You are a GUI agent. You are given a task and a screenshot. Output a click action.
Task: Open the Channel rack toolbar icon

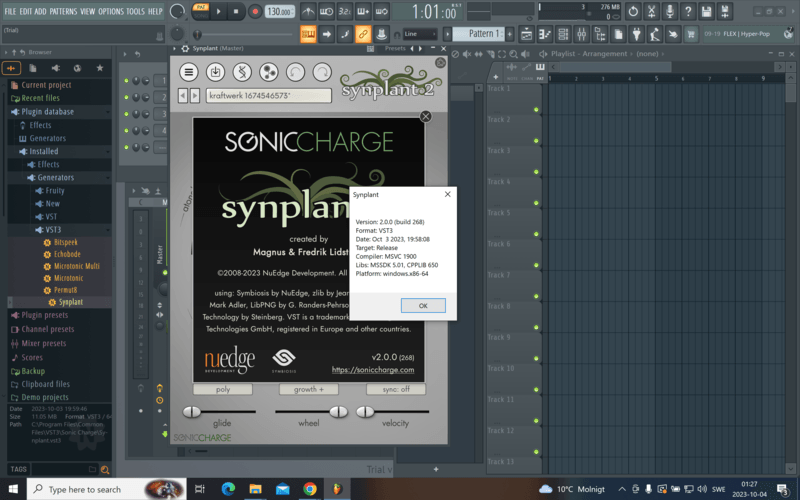563,34
